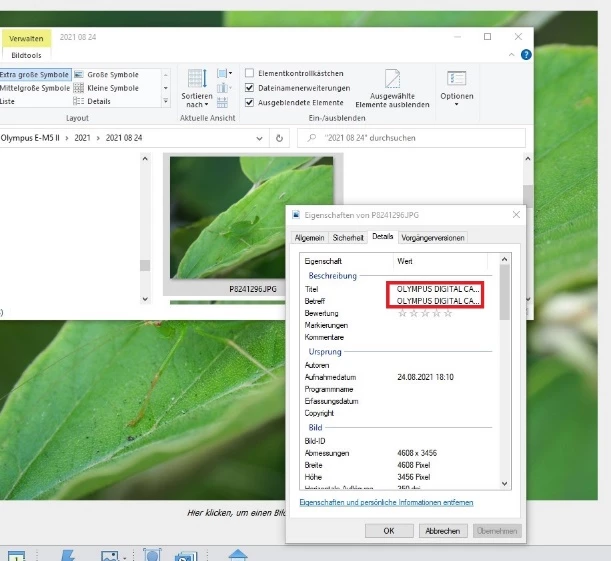Refresh the folder view
Image resolution: width=611 pixels, height=561 pixels.
tap(279, 138)
